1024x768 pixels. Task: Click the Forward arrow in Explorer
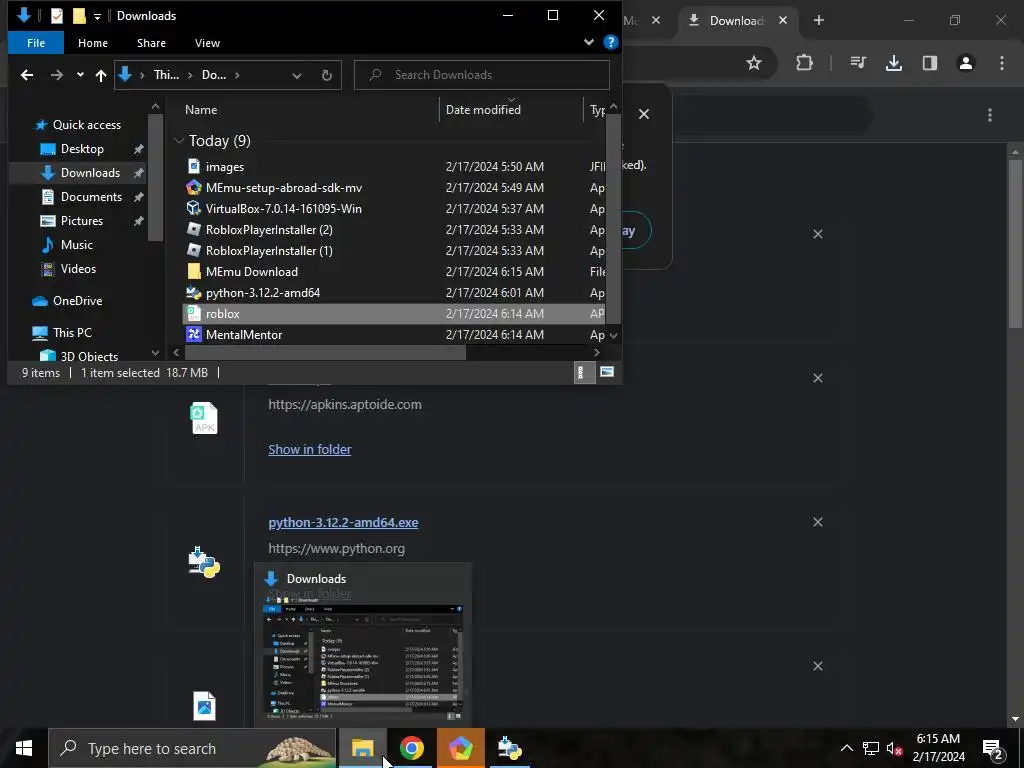(57, 75)
